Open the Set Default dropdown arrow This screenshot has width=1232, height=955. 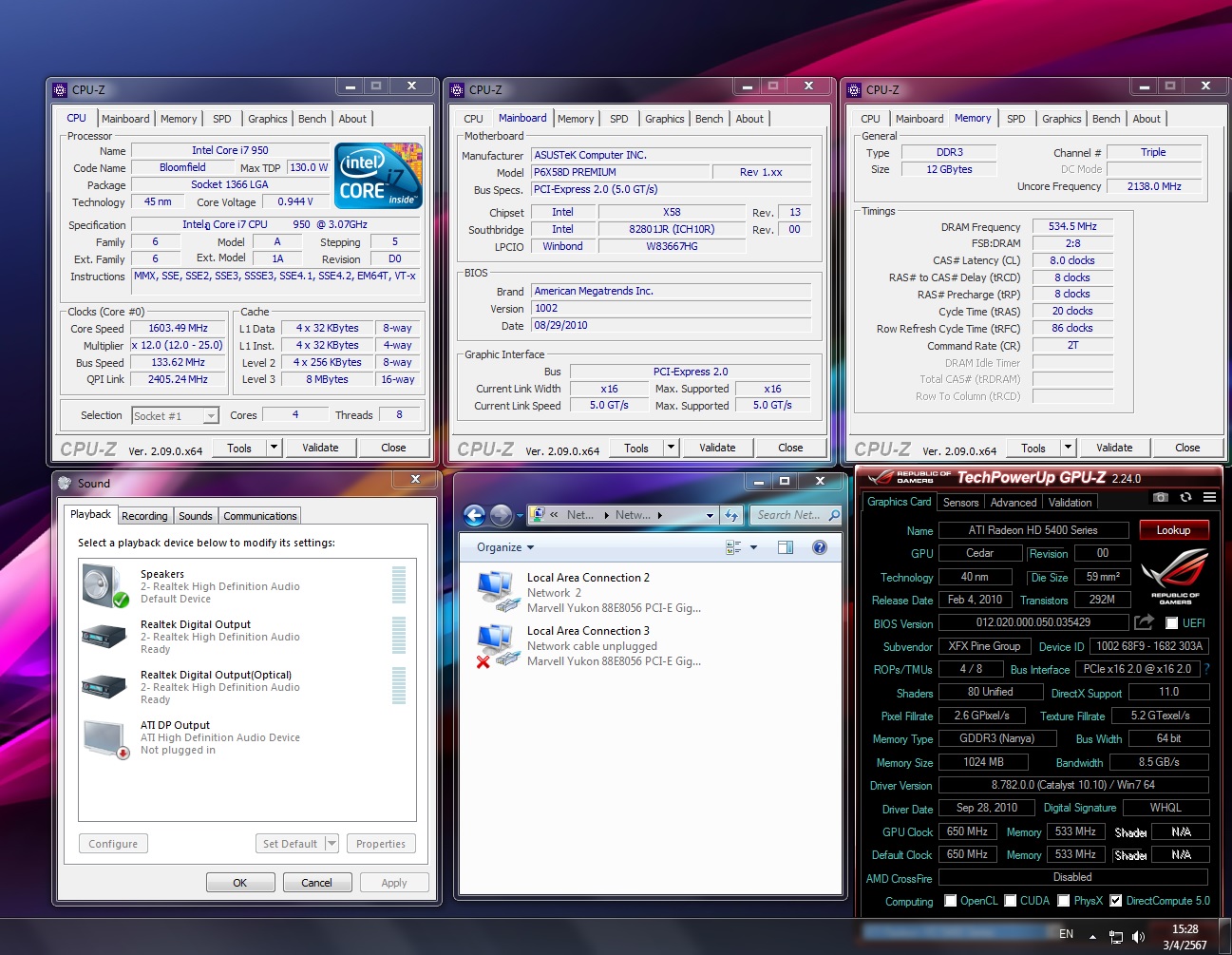tap(332, 844)
